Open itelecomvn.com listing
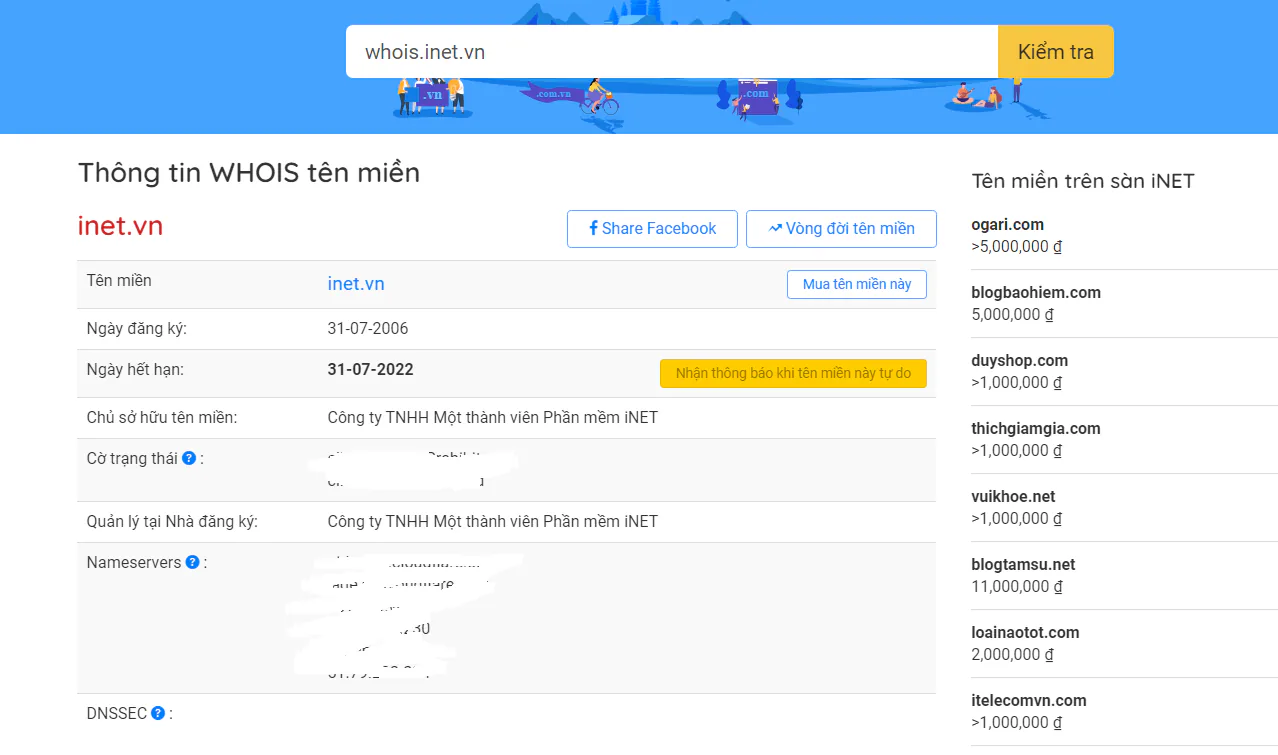Image resolution: width=1278 pixels, height=755 pixels. coord(1029,701)
